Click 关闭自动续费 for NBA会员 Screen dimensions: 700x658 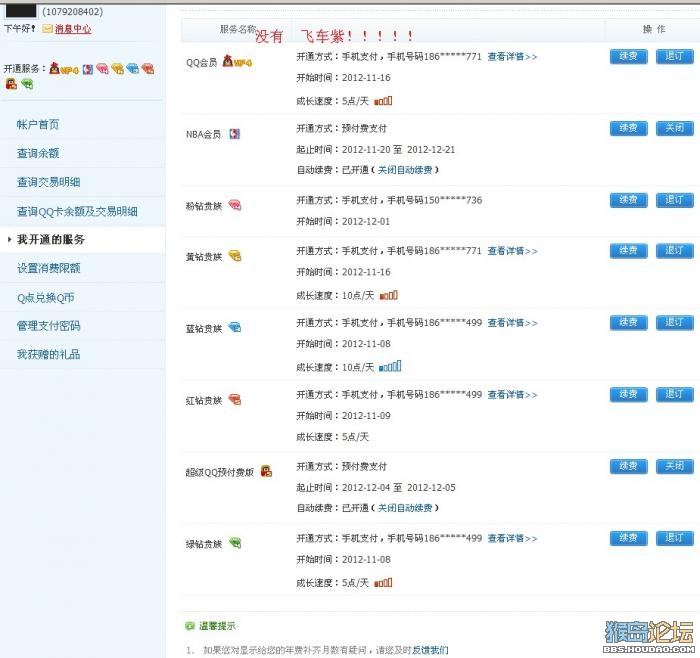point(405,170)
